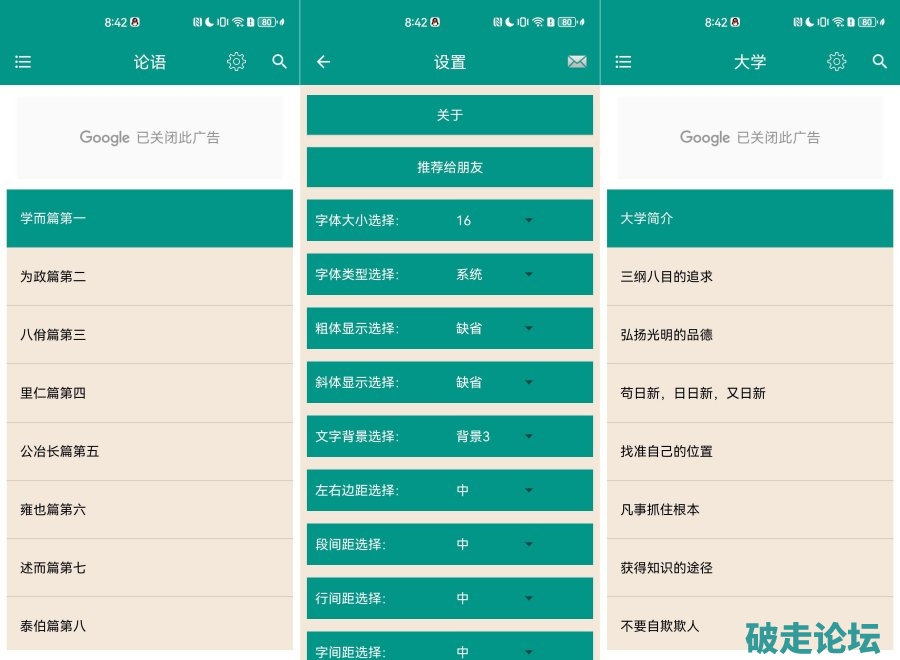Open settings gear in 论语 header

point(236,62)
